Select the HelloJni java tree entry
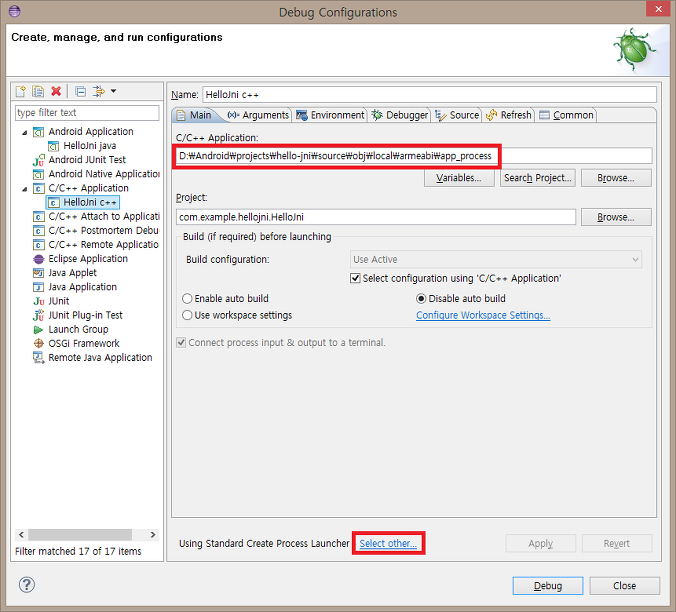 click(x=90, y=146)
